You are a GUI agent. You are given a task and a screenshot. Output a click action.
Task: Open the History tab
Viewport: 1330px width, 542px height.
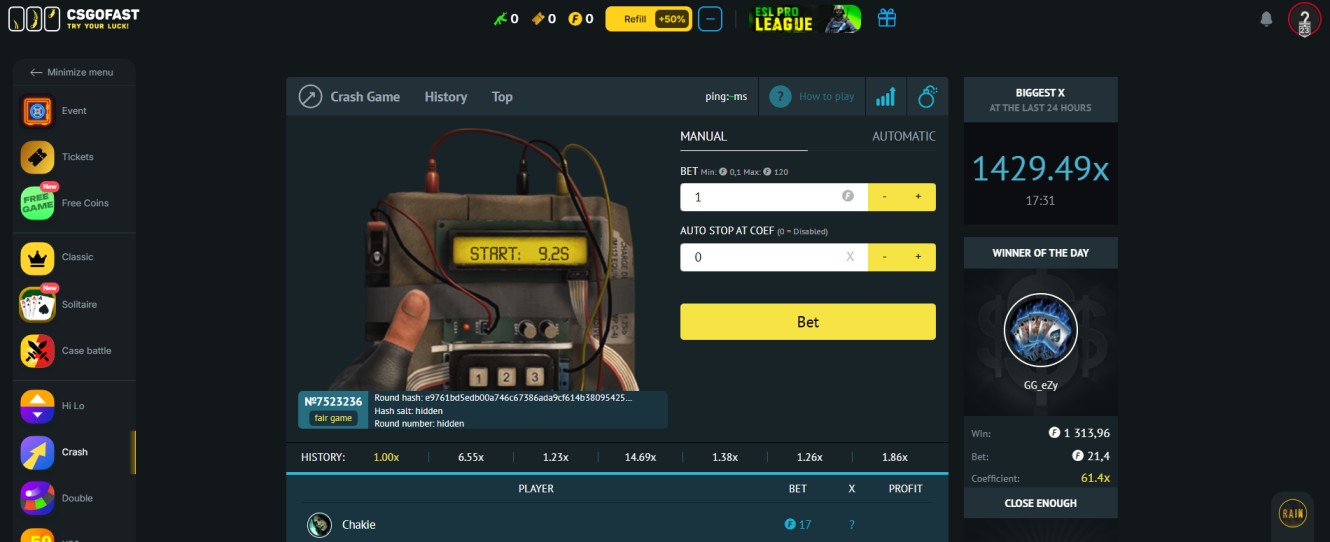pyautogui.click(x=445, y=97)
